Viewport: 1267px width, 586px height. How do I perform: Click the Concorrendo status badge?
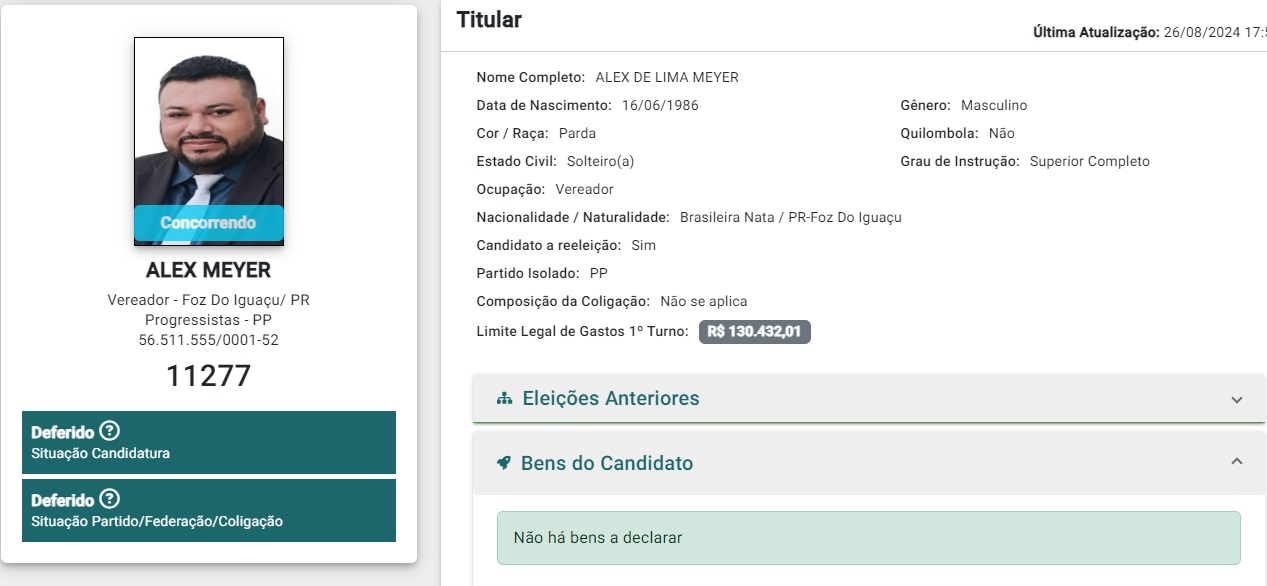[209, 223]
